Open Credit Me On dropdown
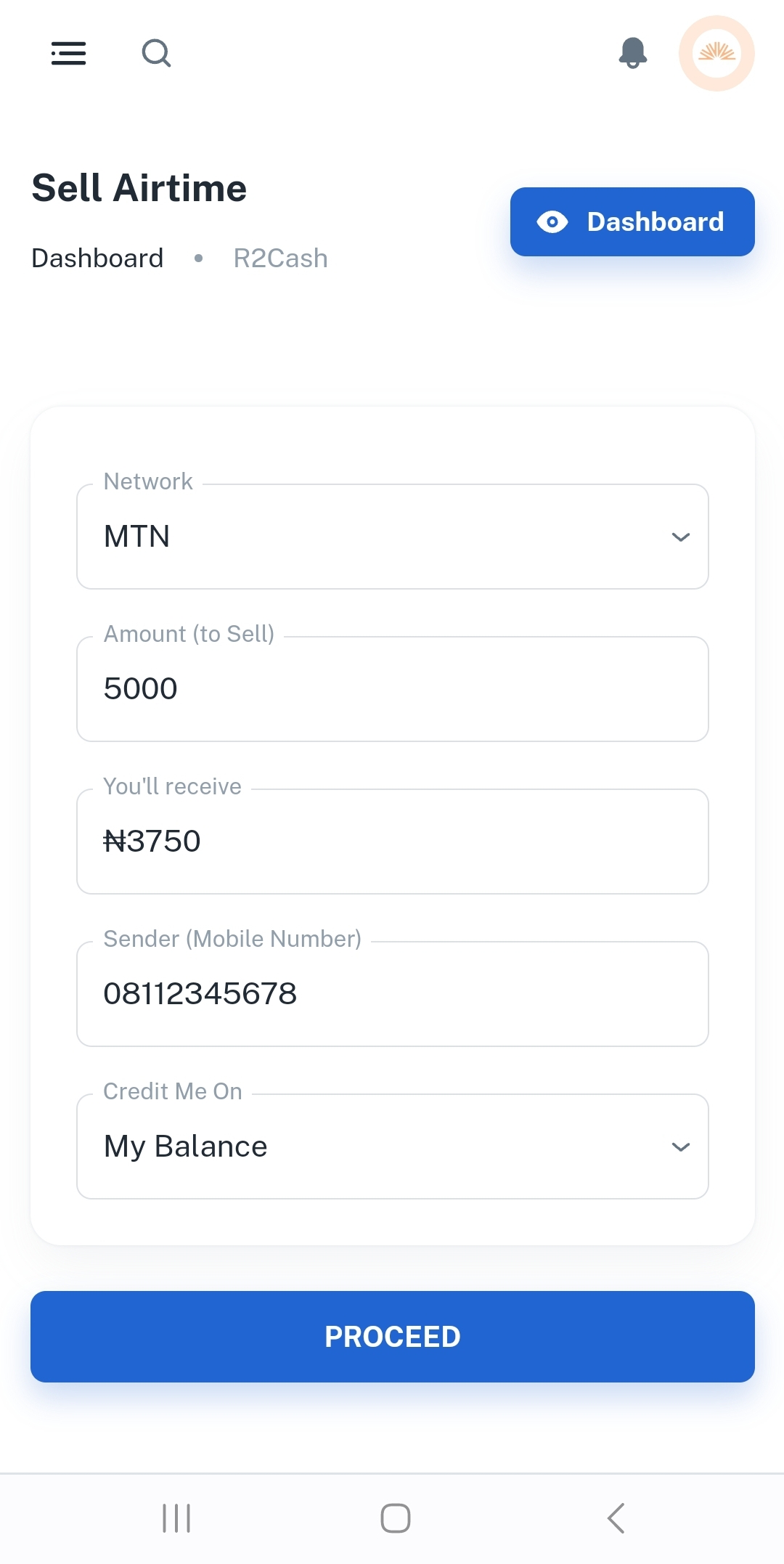 pos(392,1146)
